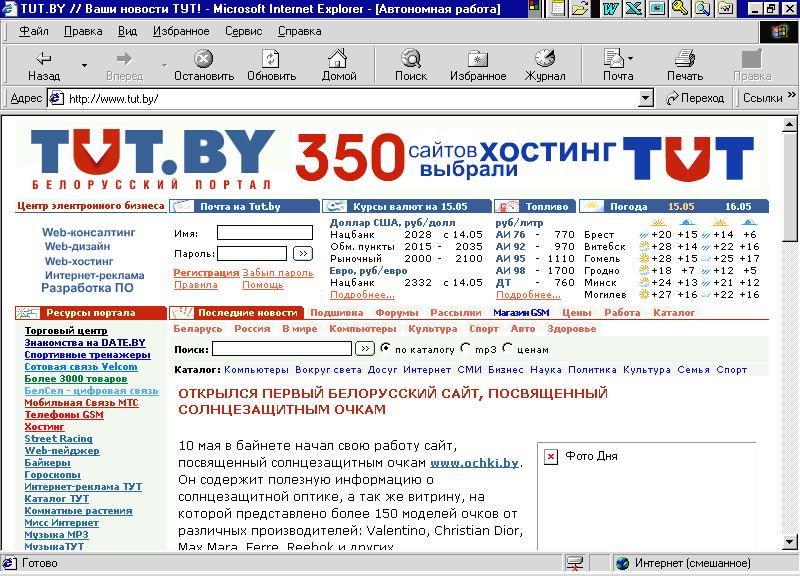Screen dimensions: 800x576
Task: Launch Microsoft Word from shortcut bar
Action: coord(610,8)
